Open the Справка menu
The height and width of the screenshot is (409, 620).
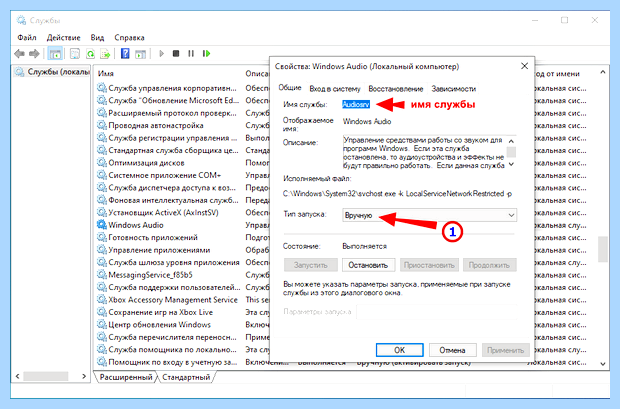tap(129, 38)
